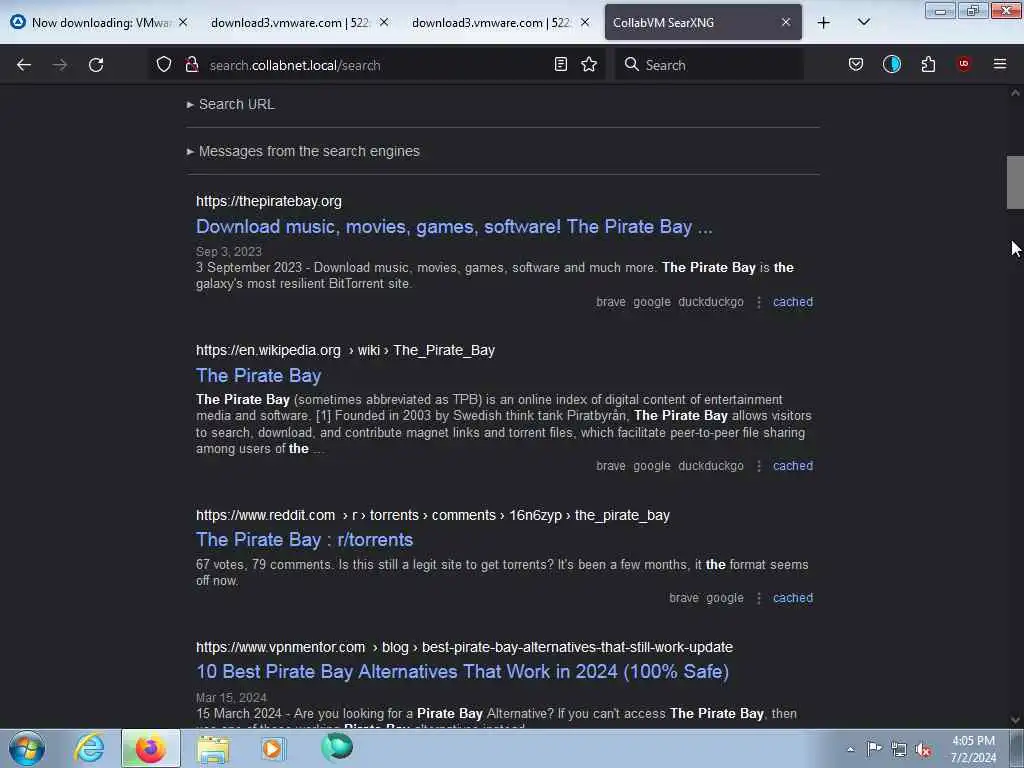Click the page vertical scrollbar thumb
1024x768 pixels.
point(1015,182)
